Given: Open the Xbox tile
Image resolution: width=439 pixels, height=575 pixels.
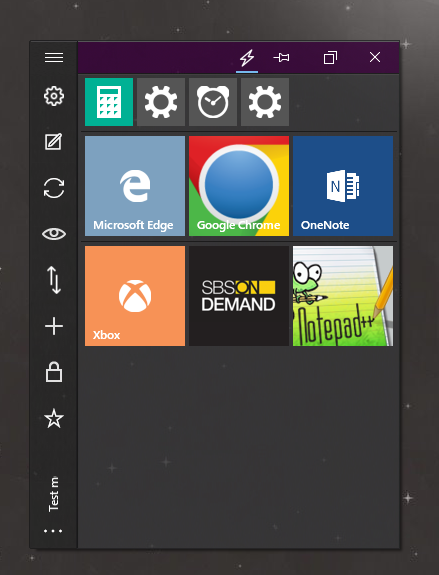Looking at the screenshot, I should click(135, 296).
